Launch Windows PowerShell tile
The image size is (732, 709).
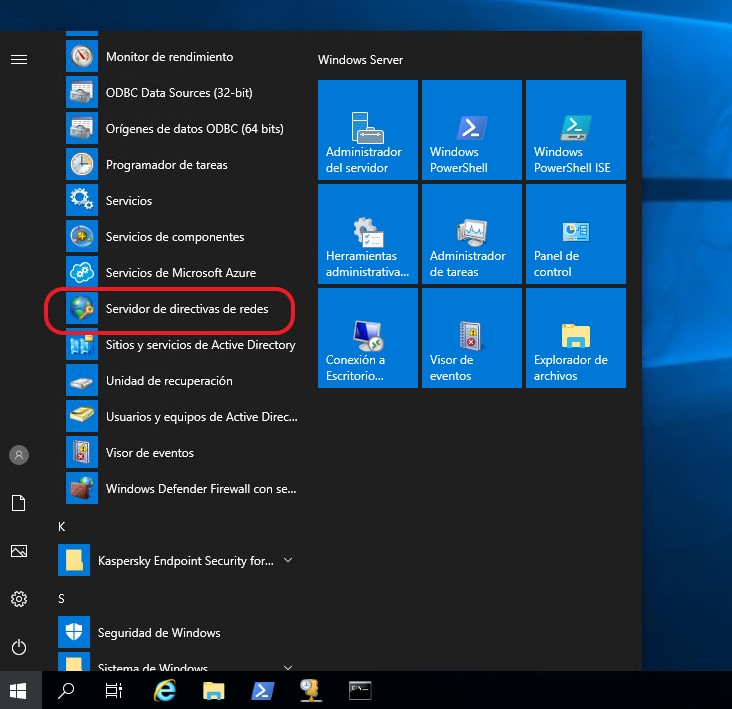tap(472, 130)
